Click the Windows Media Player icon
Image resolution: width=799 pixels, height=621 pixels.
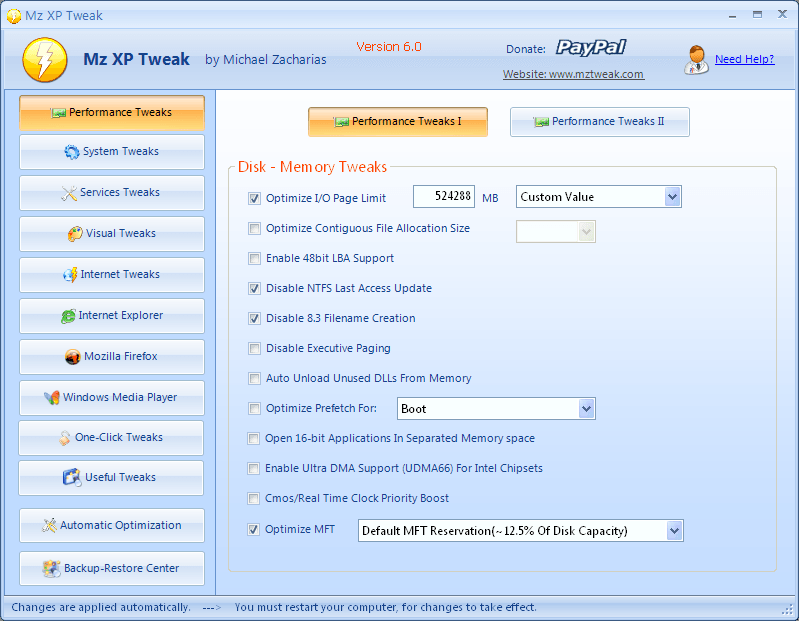pyautogui.click(x=51, y=397)
